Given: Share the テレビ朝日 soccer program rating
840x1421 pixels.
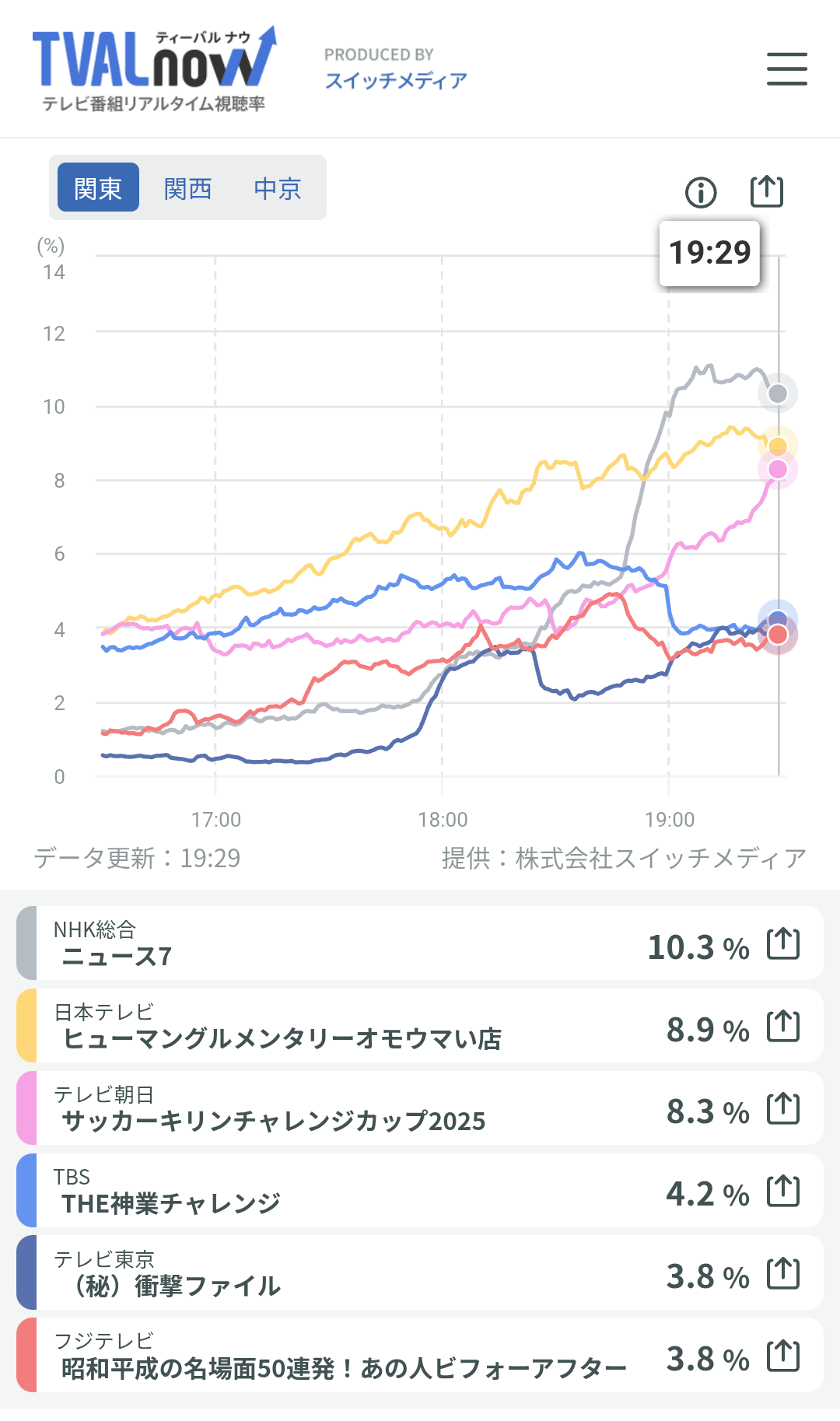Looking at the screenshot, I should pyautogui.click(x=782, y=1108).
